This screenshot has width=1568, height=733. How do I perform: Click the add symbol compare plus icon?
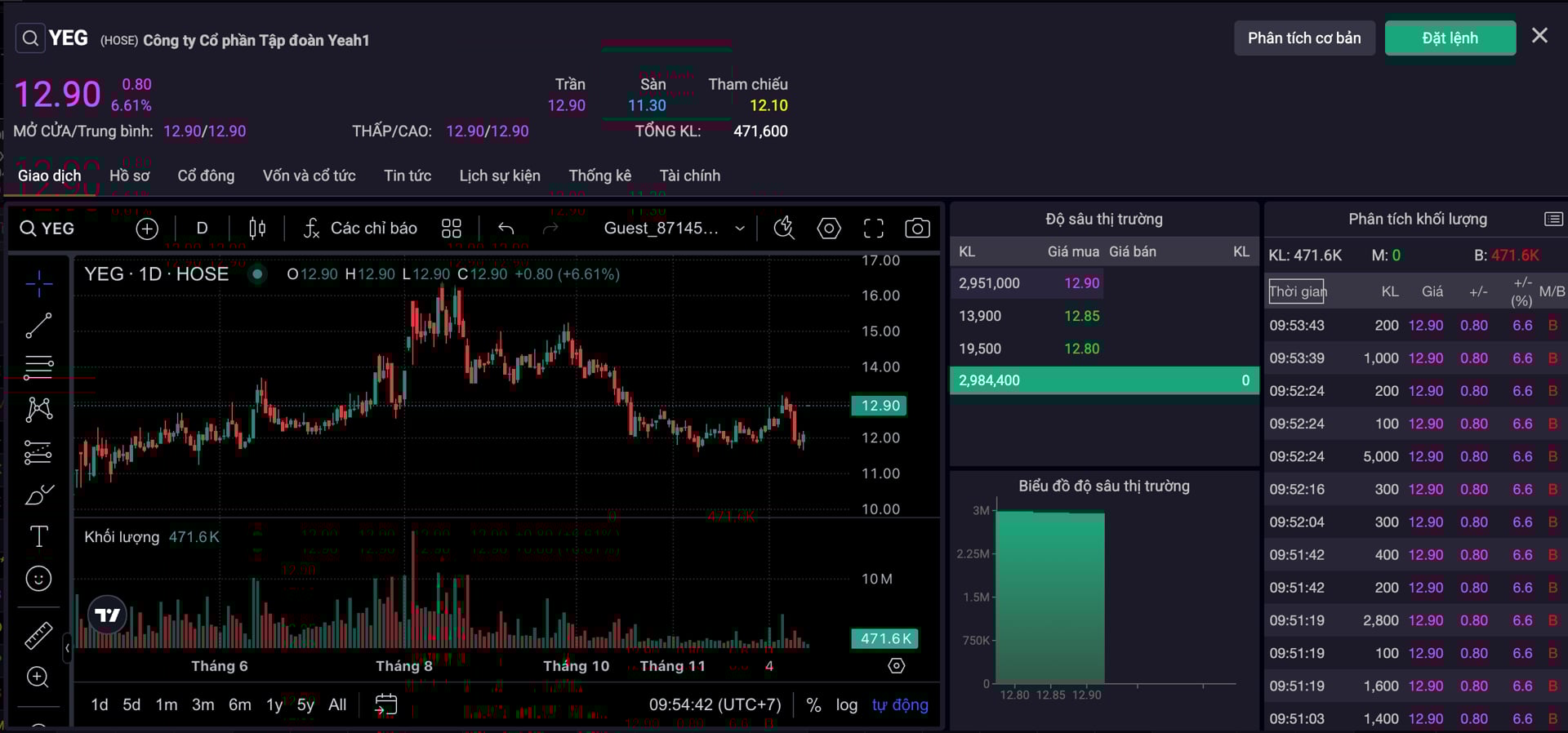[147, 229]
